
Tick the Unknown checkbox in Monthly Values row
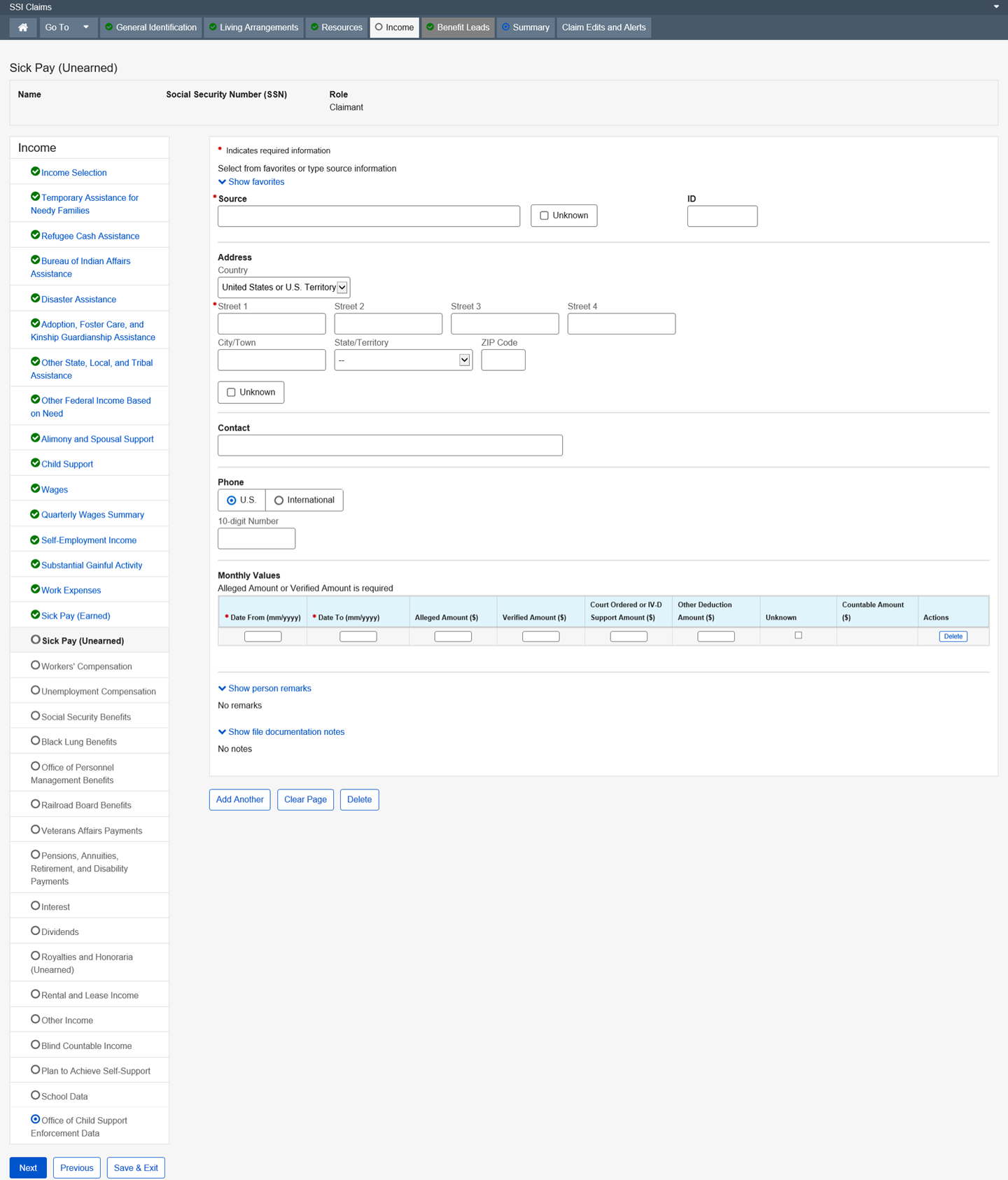coord(798,635)
